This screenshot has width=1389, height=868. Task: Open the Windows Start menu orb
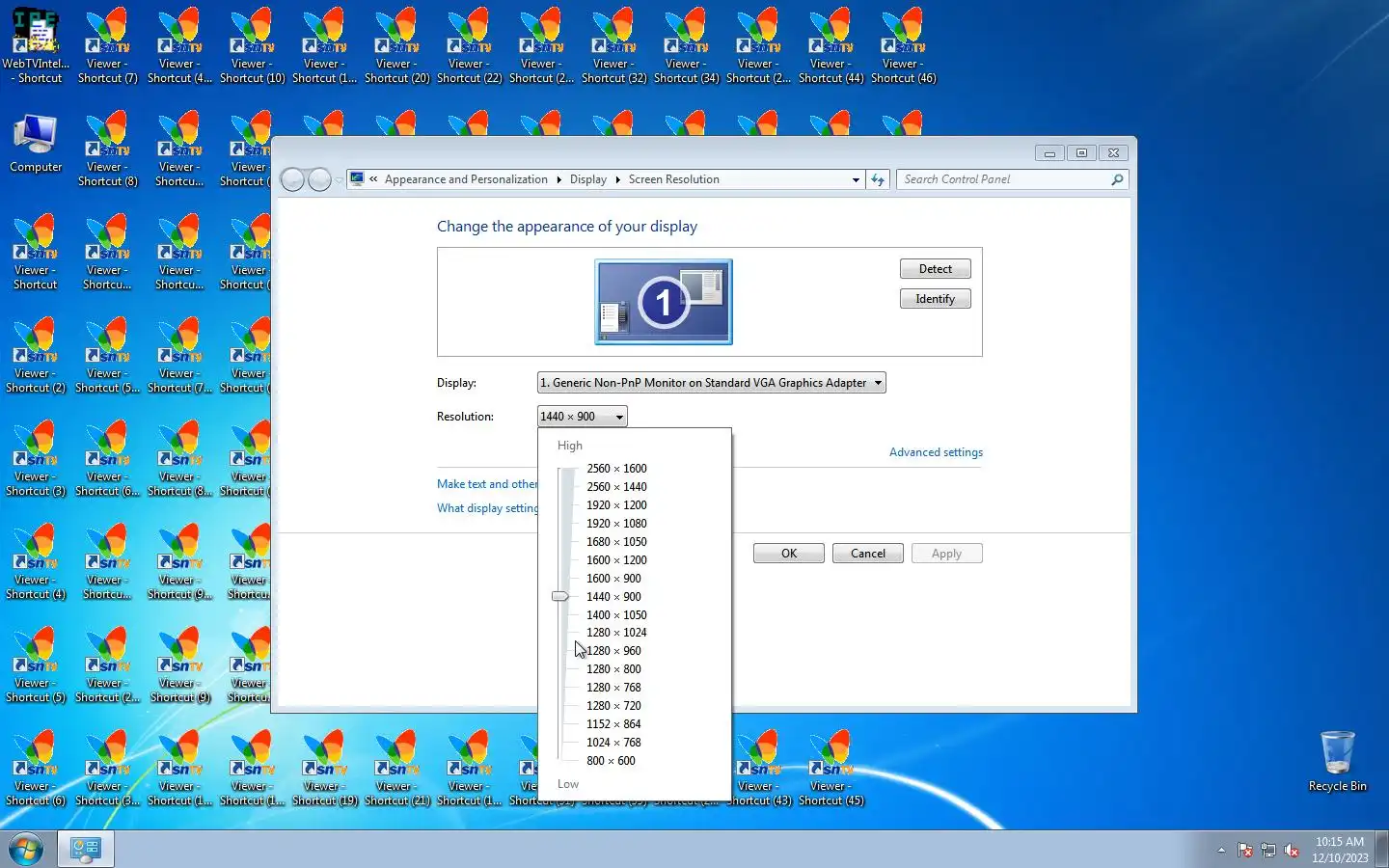(x=26, y=850)
